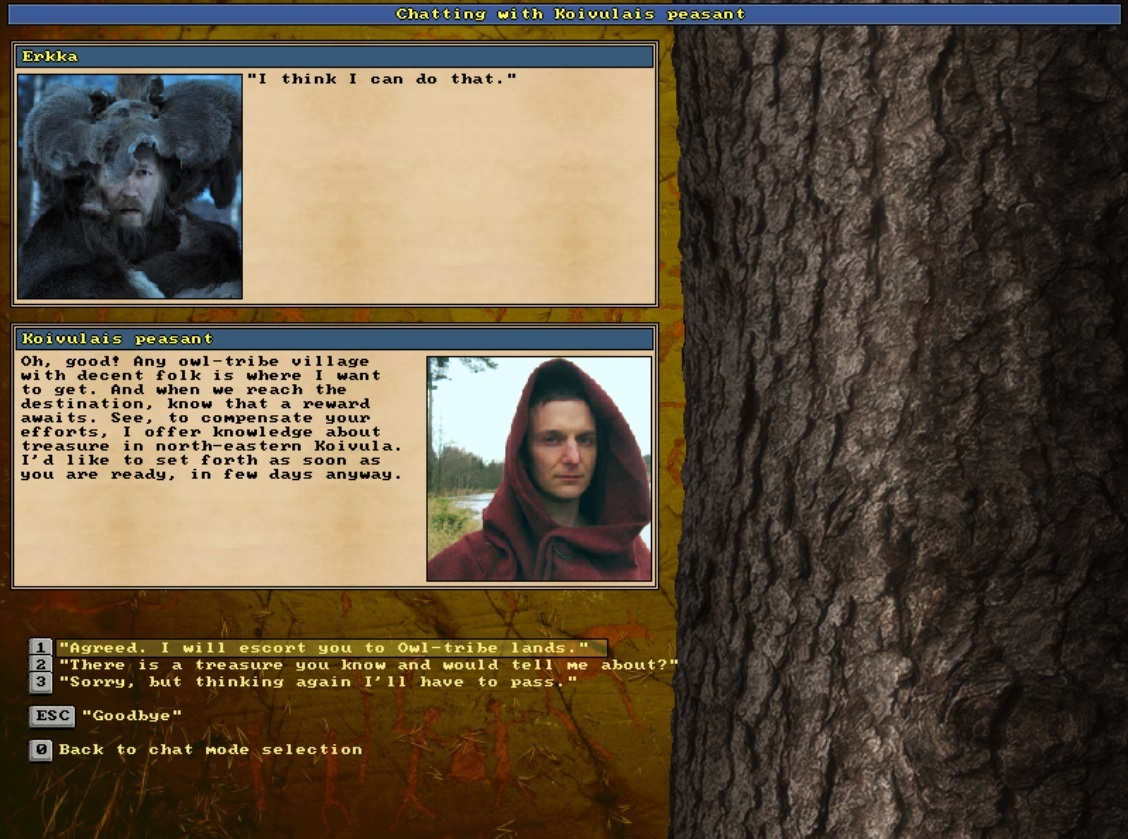Ask "There is a treasure you know and would tell me about?"

coord(368,665)
